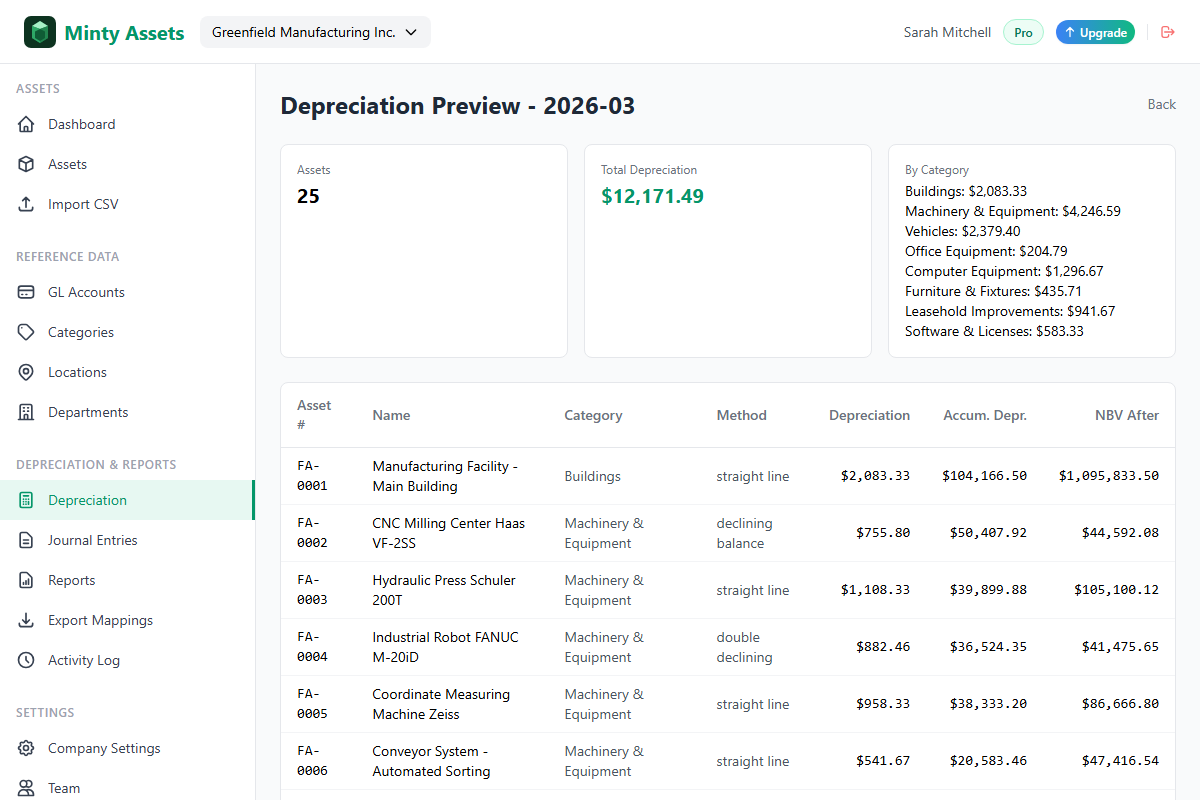
Task: Click Coordinate Measuring Machine Zeiss name
Action: coord(441,704)
